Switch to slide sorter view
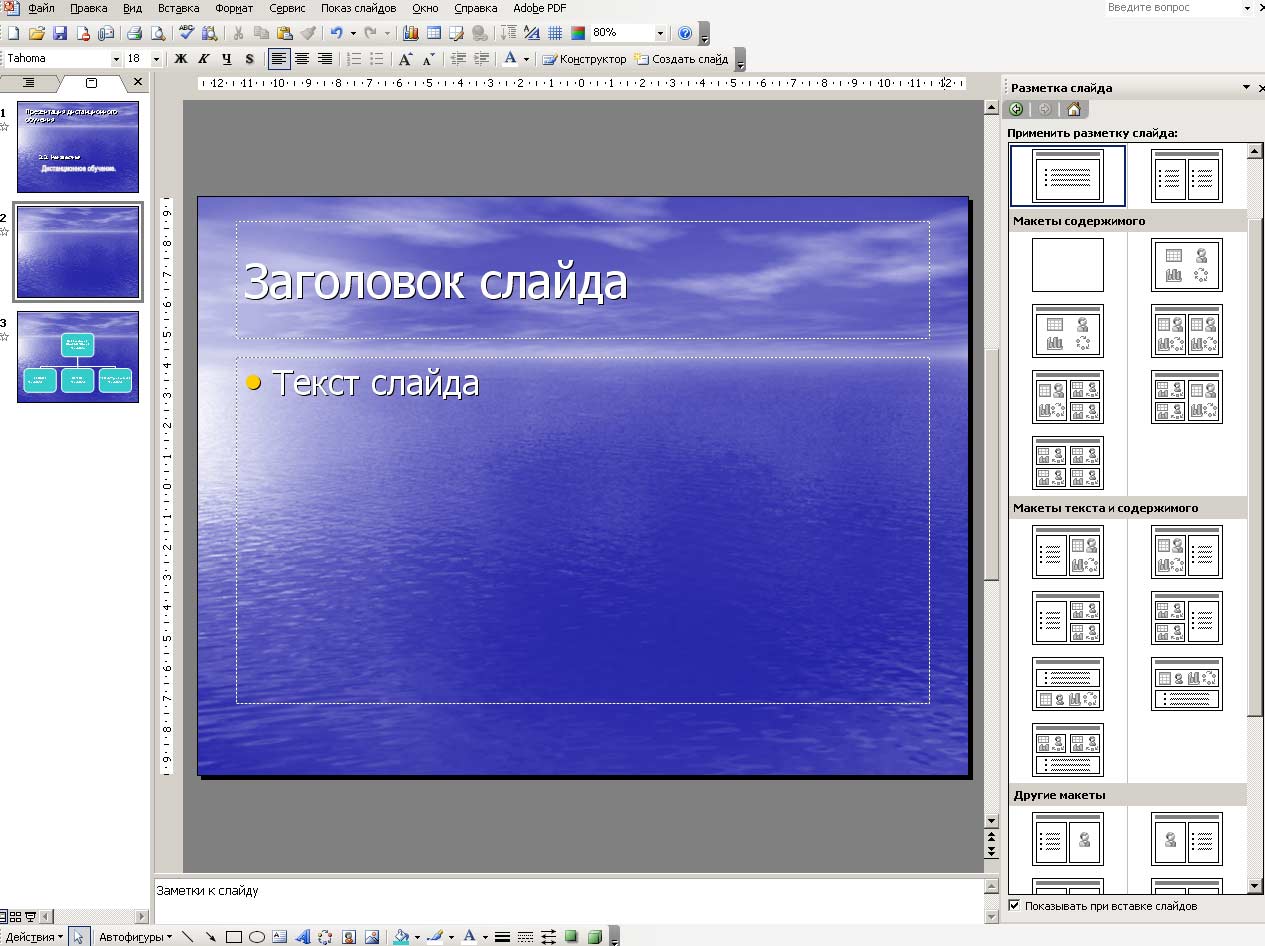The image size is (1265, 946). (17, 916)
